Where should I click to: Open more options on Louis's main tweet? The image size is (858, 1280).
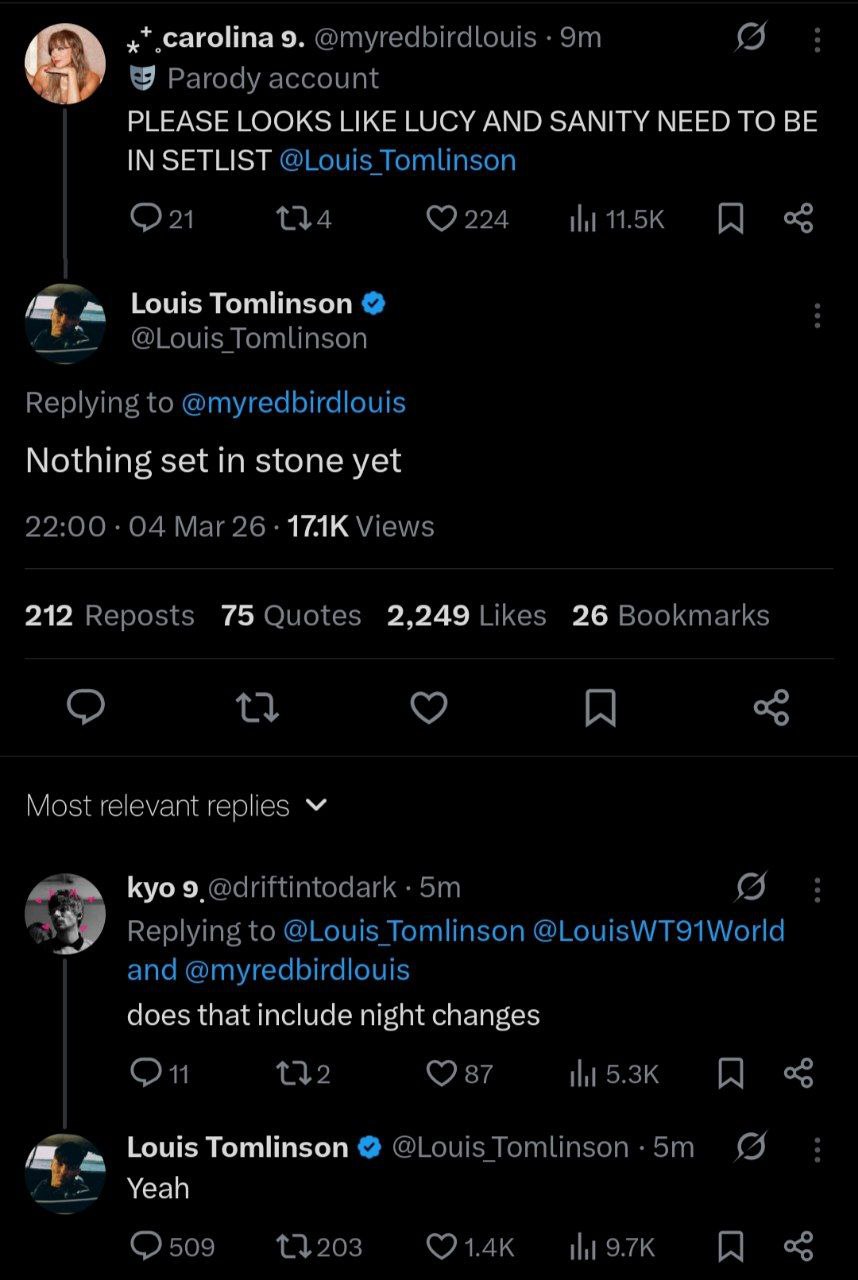(x=817, y=316)
